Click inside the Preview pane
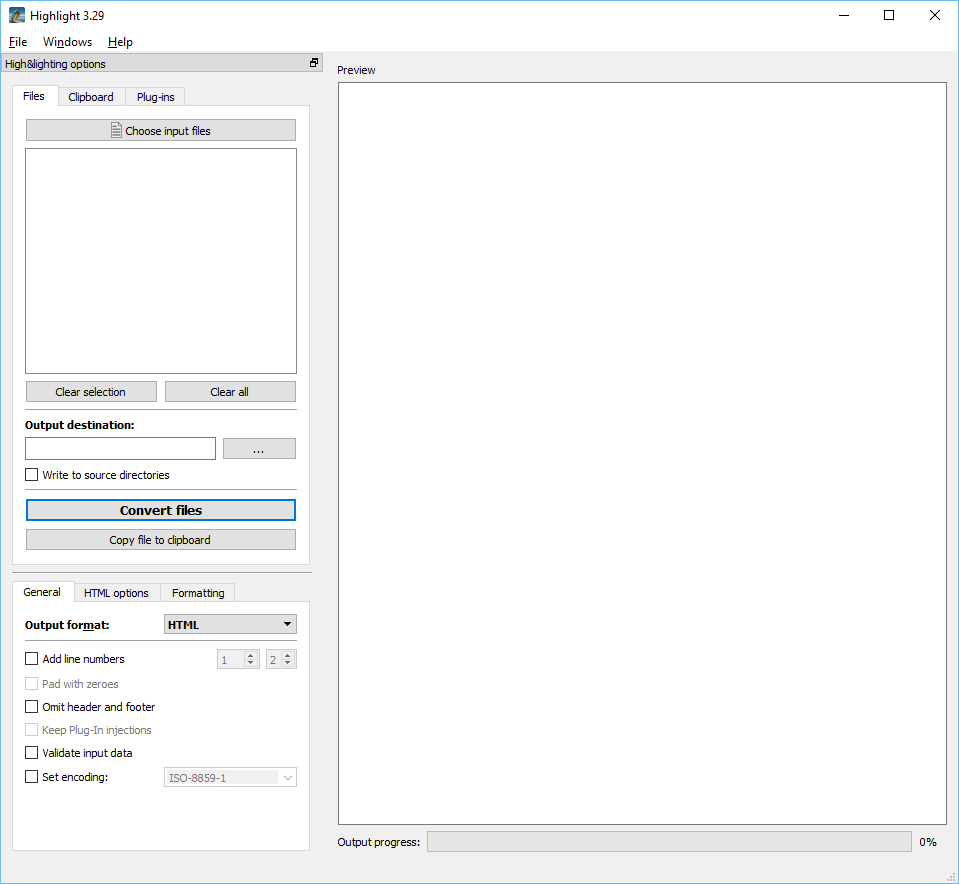Screen dimensions: 959x884 [642, 453]
